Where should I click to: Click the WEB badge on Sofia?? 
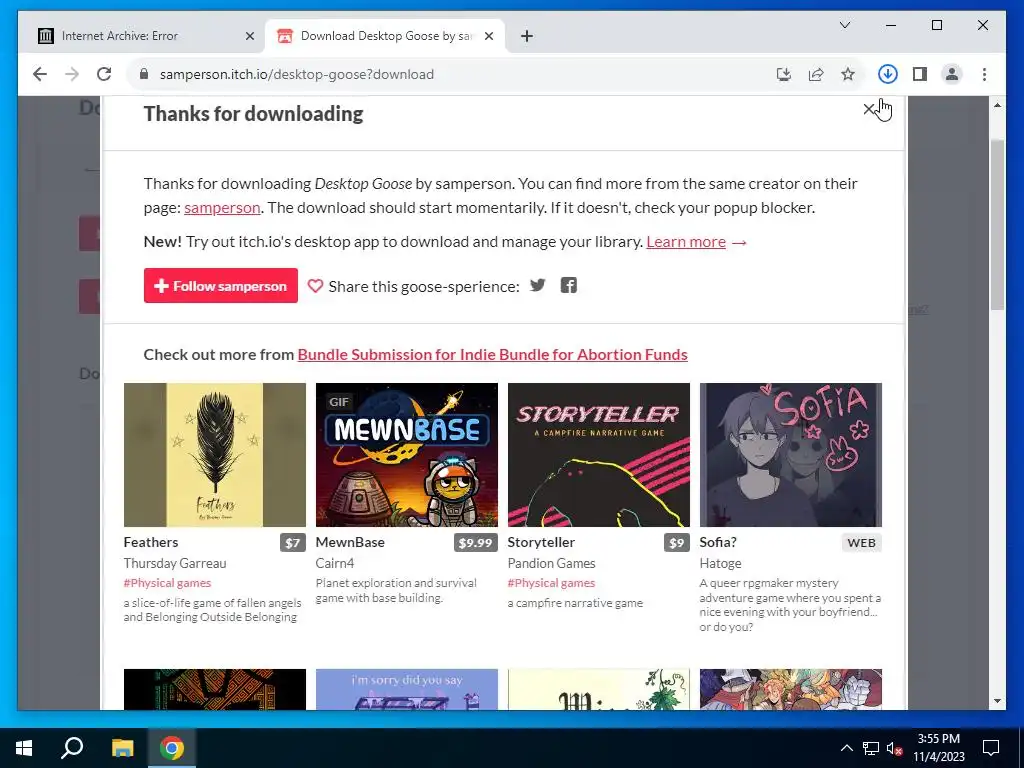pyautogui.click(x=861, y=543)
